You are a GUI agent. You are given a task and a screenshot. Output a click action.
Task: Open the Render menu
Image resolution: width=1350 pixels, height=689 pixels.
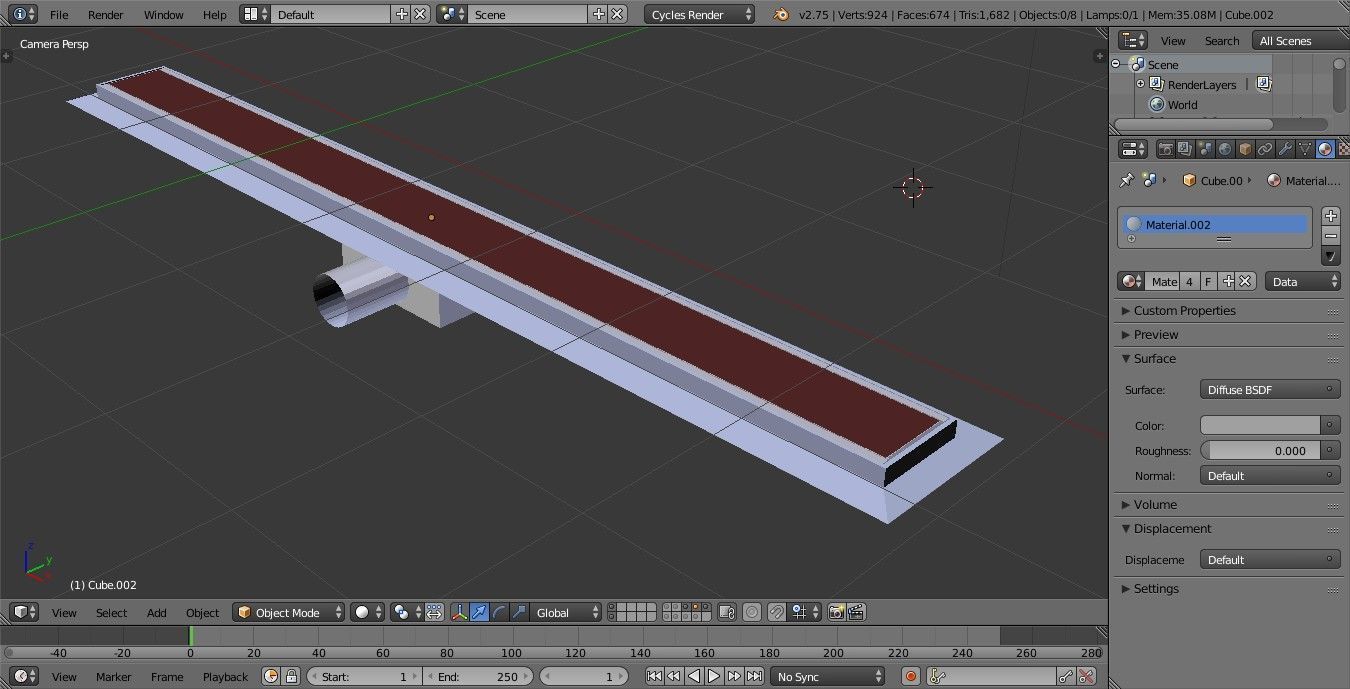pos(106,14)
